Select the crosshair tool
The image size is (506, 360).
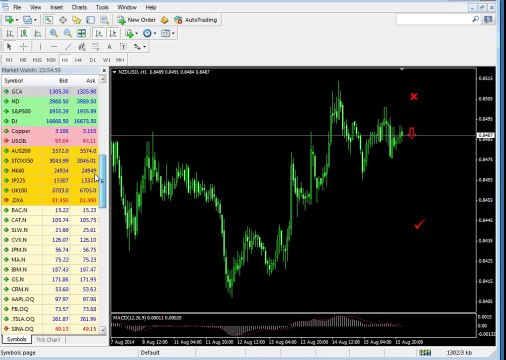23,47
